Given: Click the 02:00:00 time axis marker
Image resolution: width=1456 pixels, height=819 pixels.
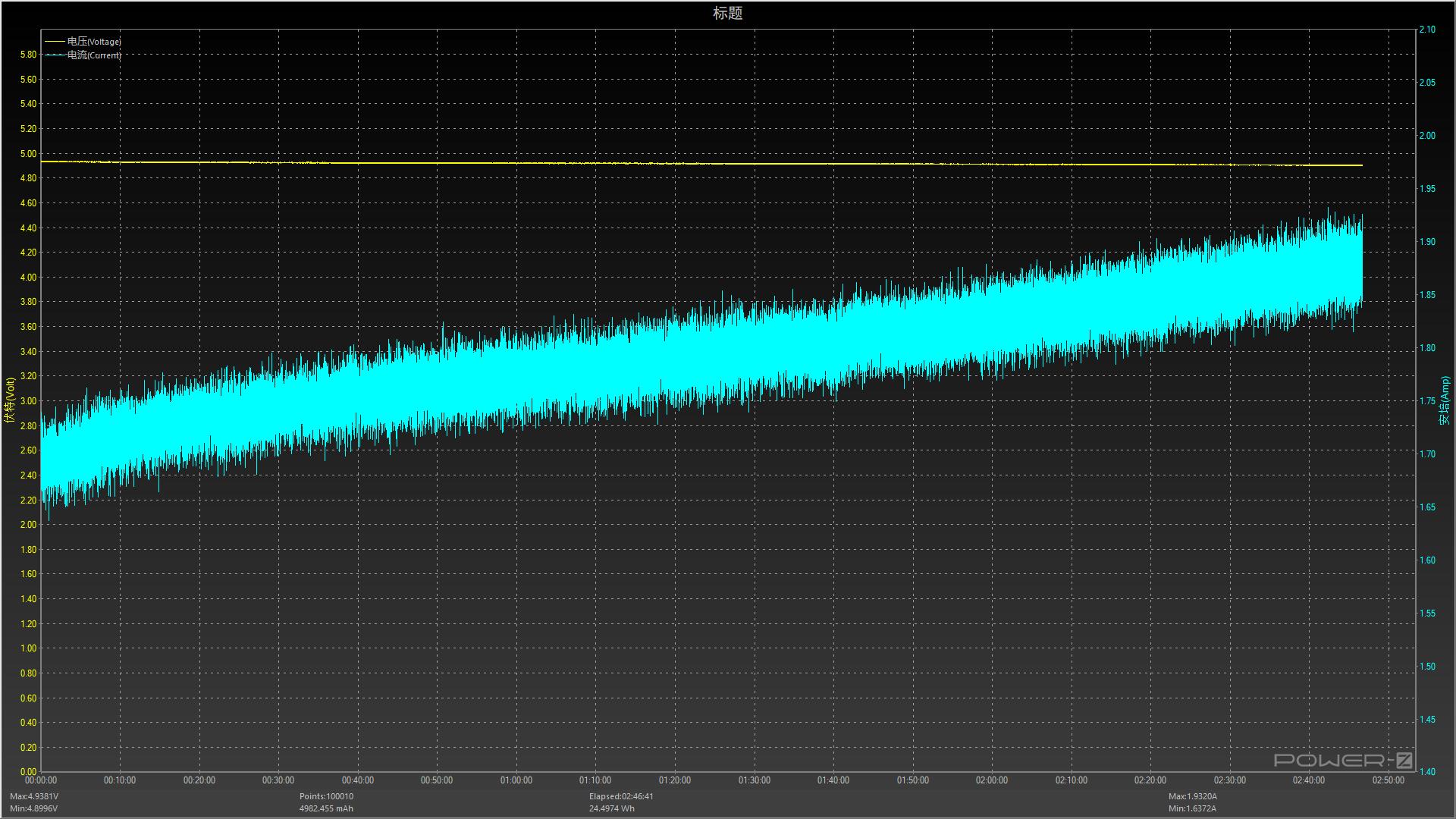Looking at the screenshot, I should pyautogui.click(x=991, y=780).
